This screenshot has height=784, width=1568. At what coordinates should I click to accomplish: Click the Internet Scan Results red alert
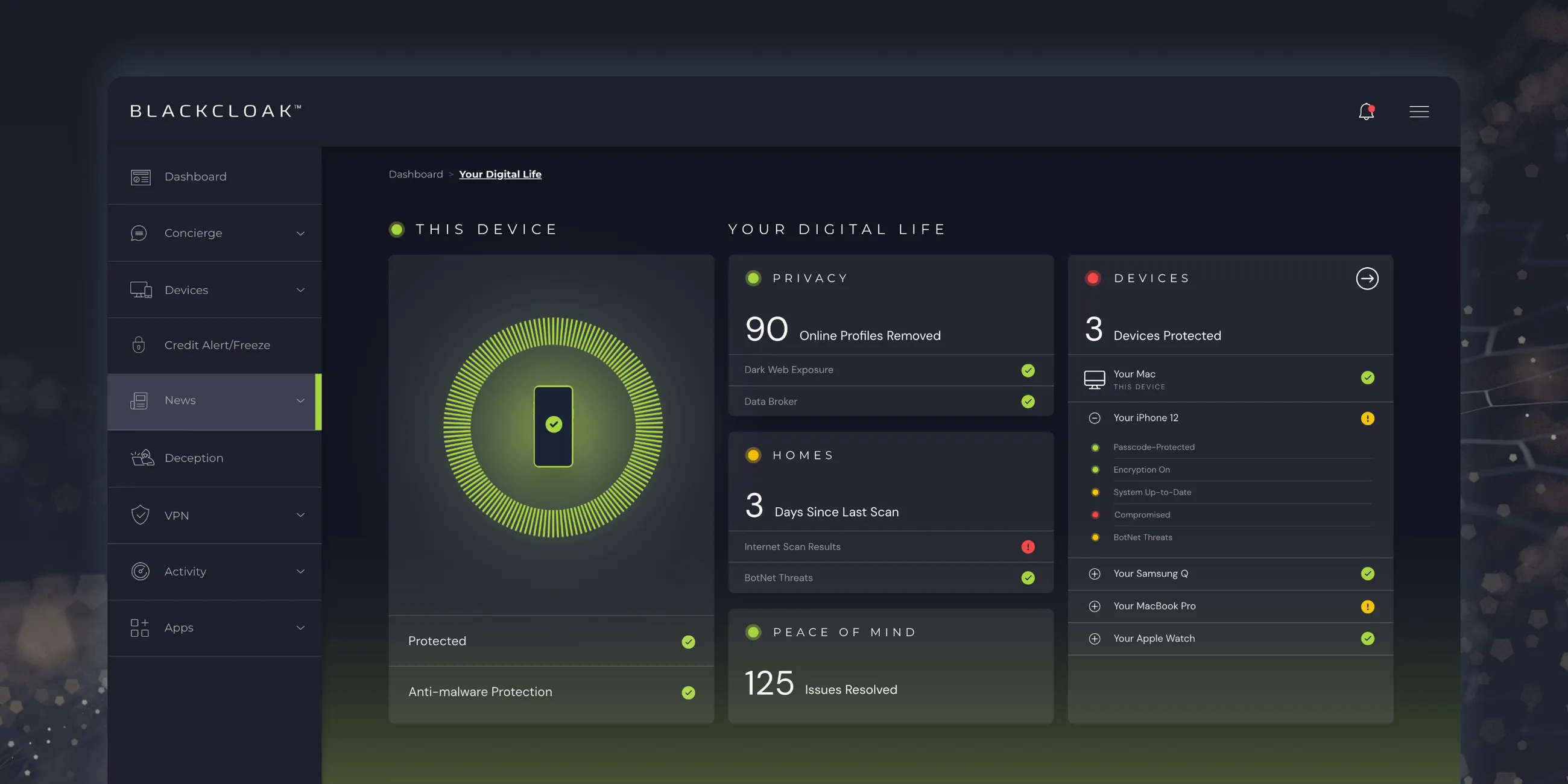point(1028,546)
